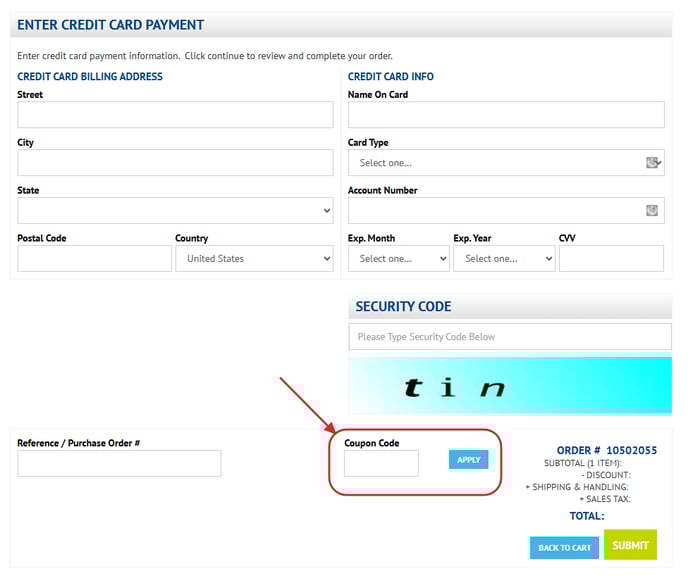
Task: Click the Name On Card field
Action: [x=505, y=115]
